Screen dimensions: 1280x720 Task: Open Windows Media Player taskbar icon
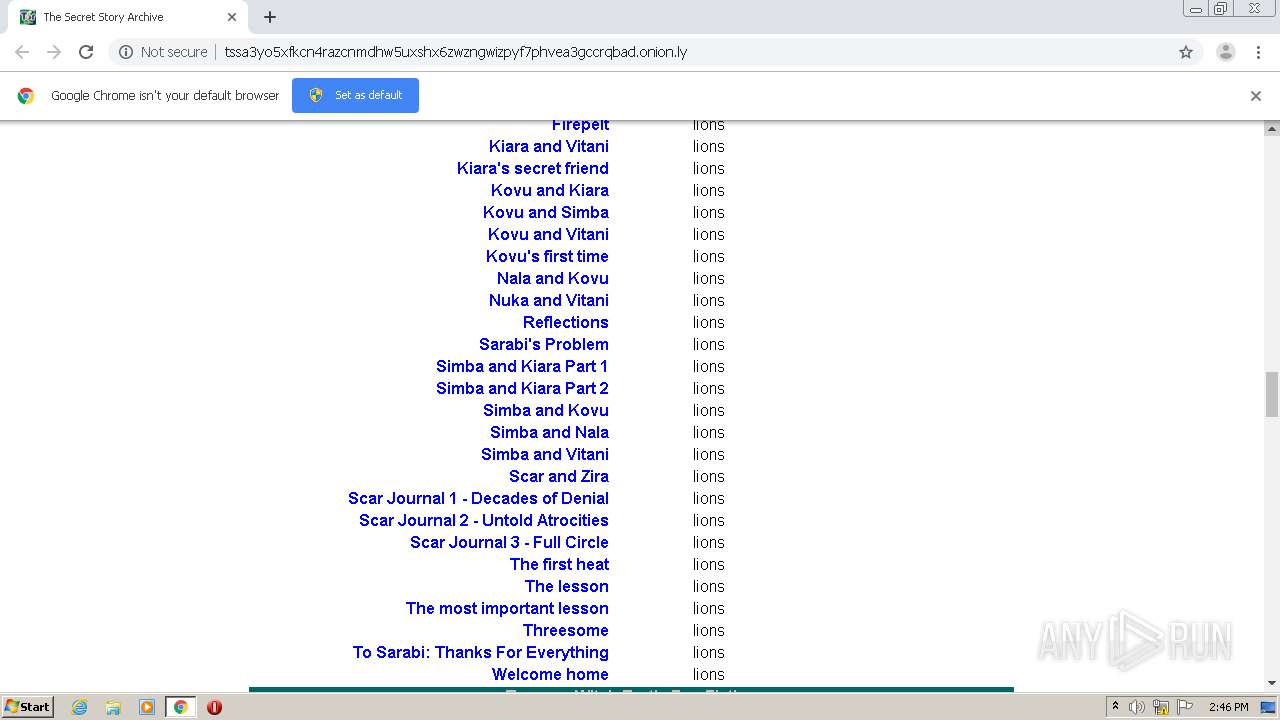pyautogui.click(x=146, y=707)
